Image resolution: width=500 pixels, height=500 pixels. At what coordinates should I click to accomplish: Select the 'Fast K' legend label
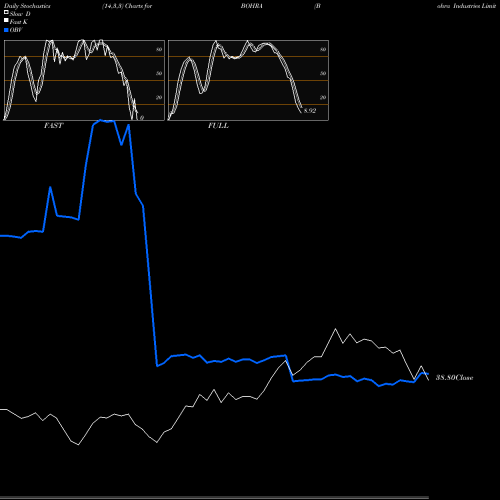tap(19, 22)
